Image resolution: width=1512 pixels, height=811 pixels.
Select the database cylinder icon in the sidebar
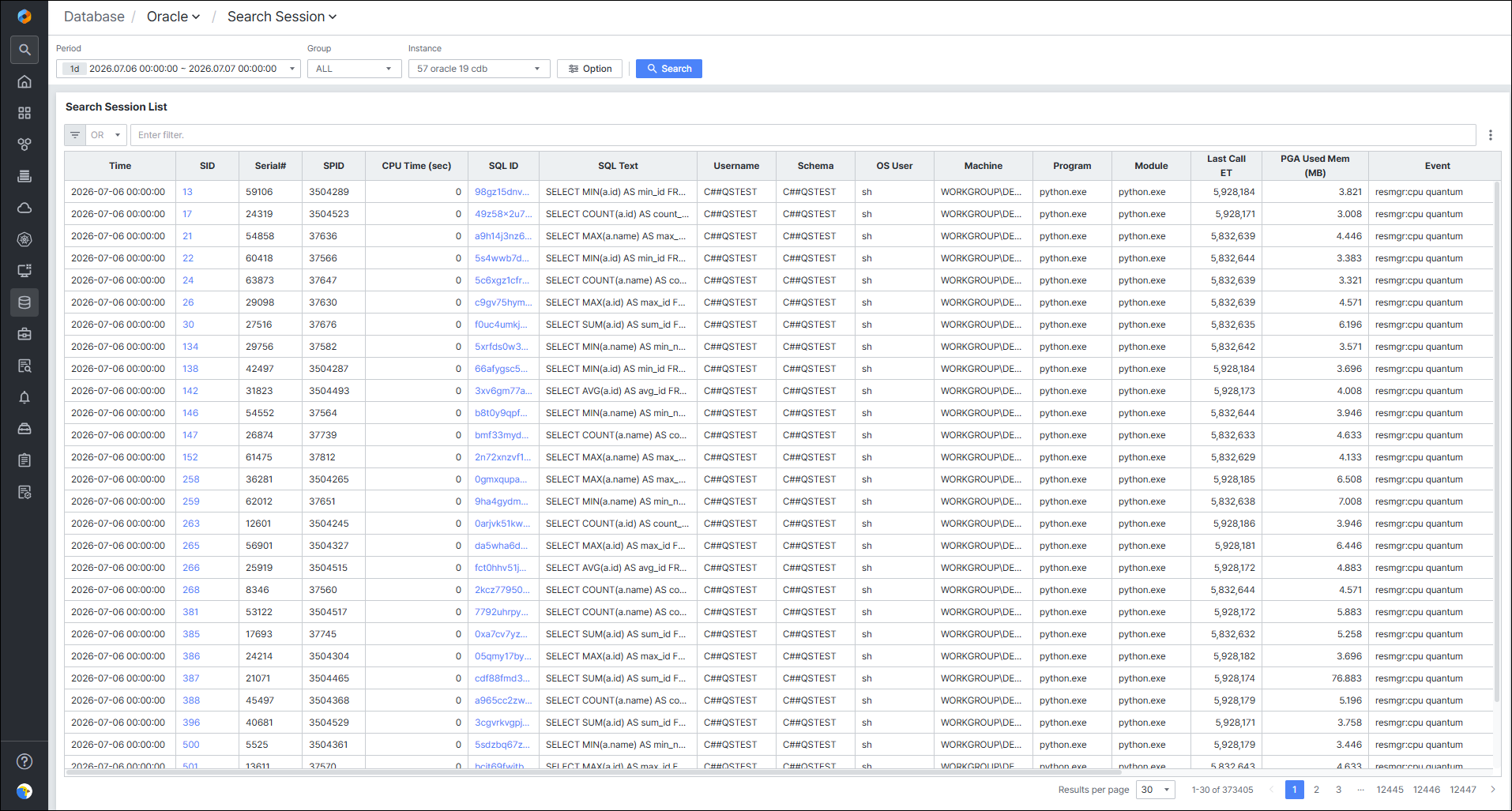tap(24, 302)
